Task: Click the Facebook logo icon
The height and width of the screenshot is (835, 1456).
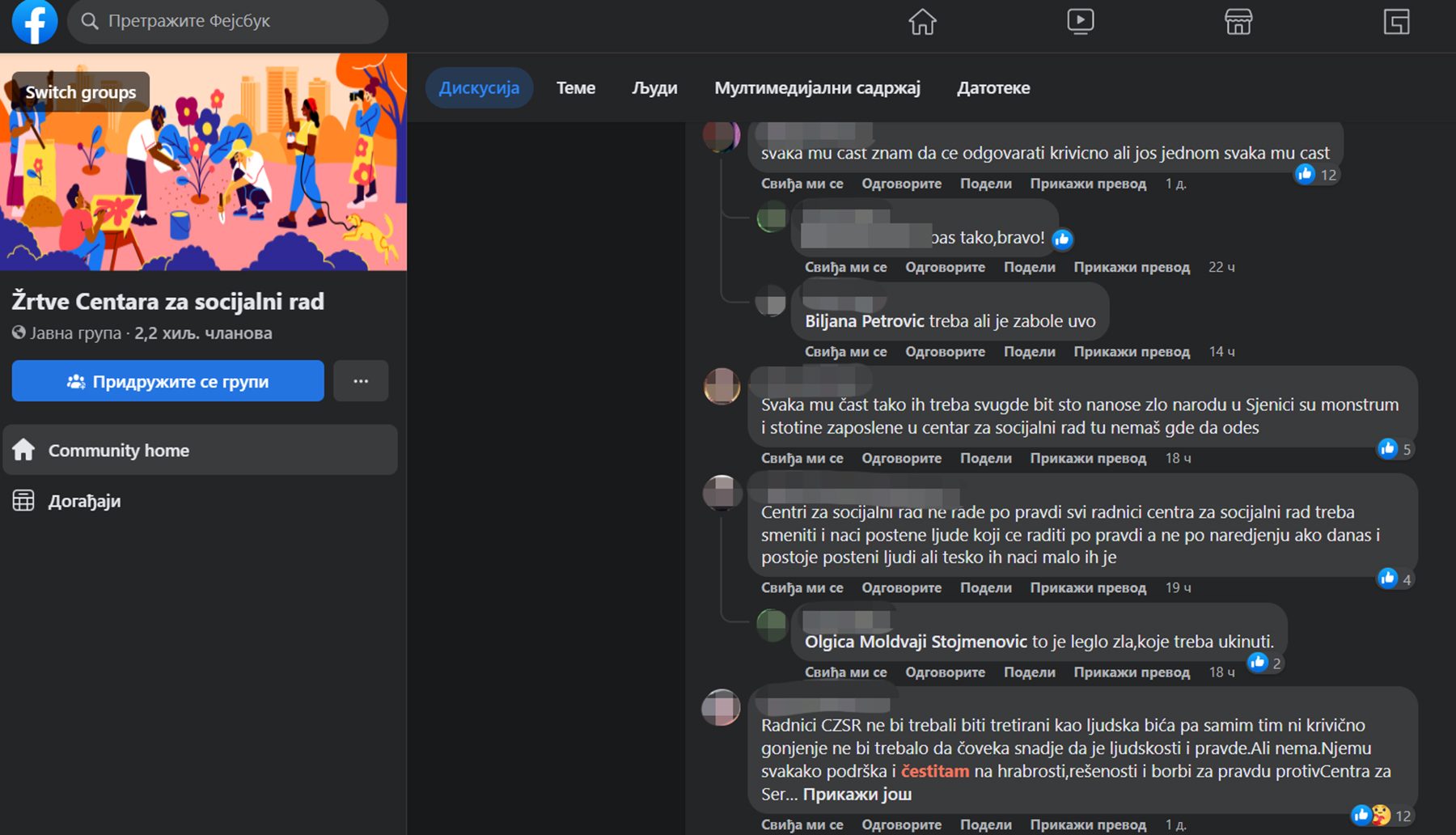Action: click(34, 22)
